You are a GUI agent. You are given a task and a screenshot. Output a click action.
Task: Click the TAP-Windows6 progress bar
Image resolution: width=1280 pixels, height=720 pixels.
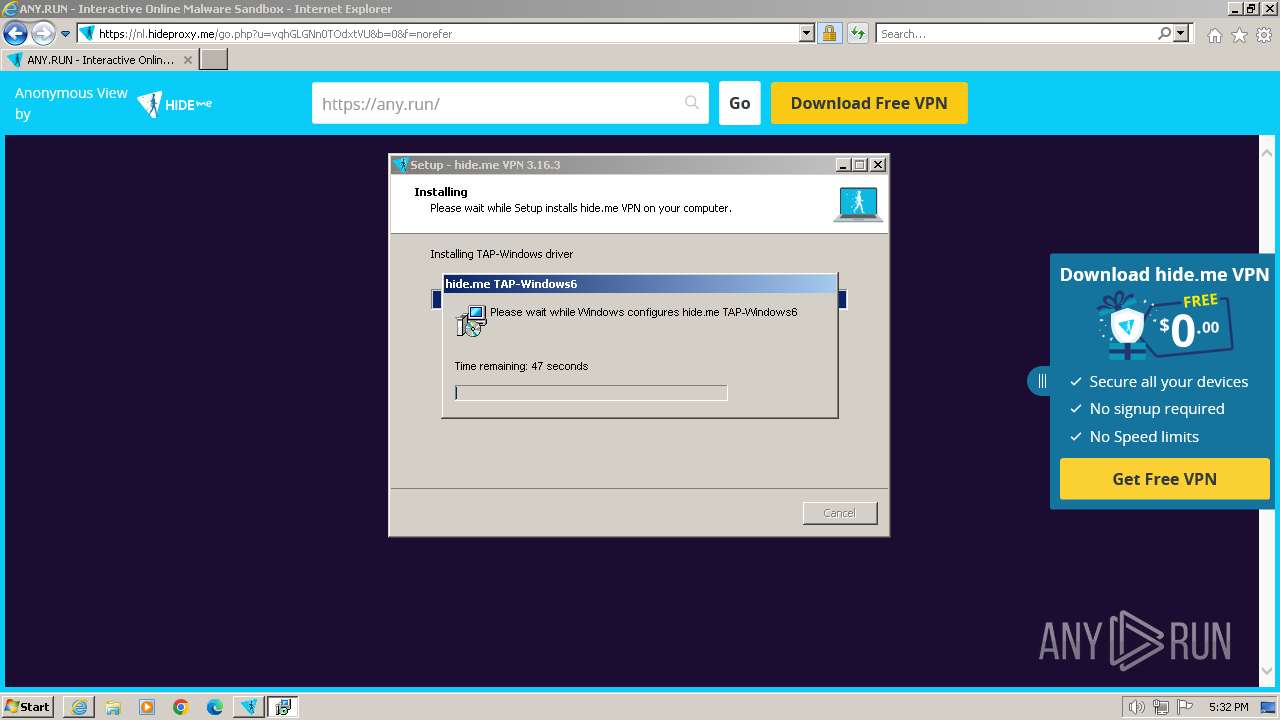tap(591, 393)
